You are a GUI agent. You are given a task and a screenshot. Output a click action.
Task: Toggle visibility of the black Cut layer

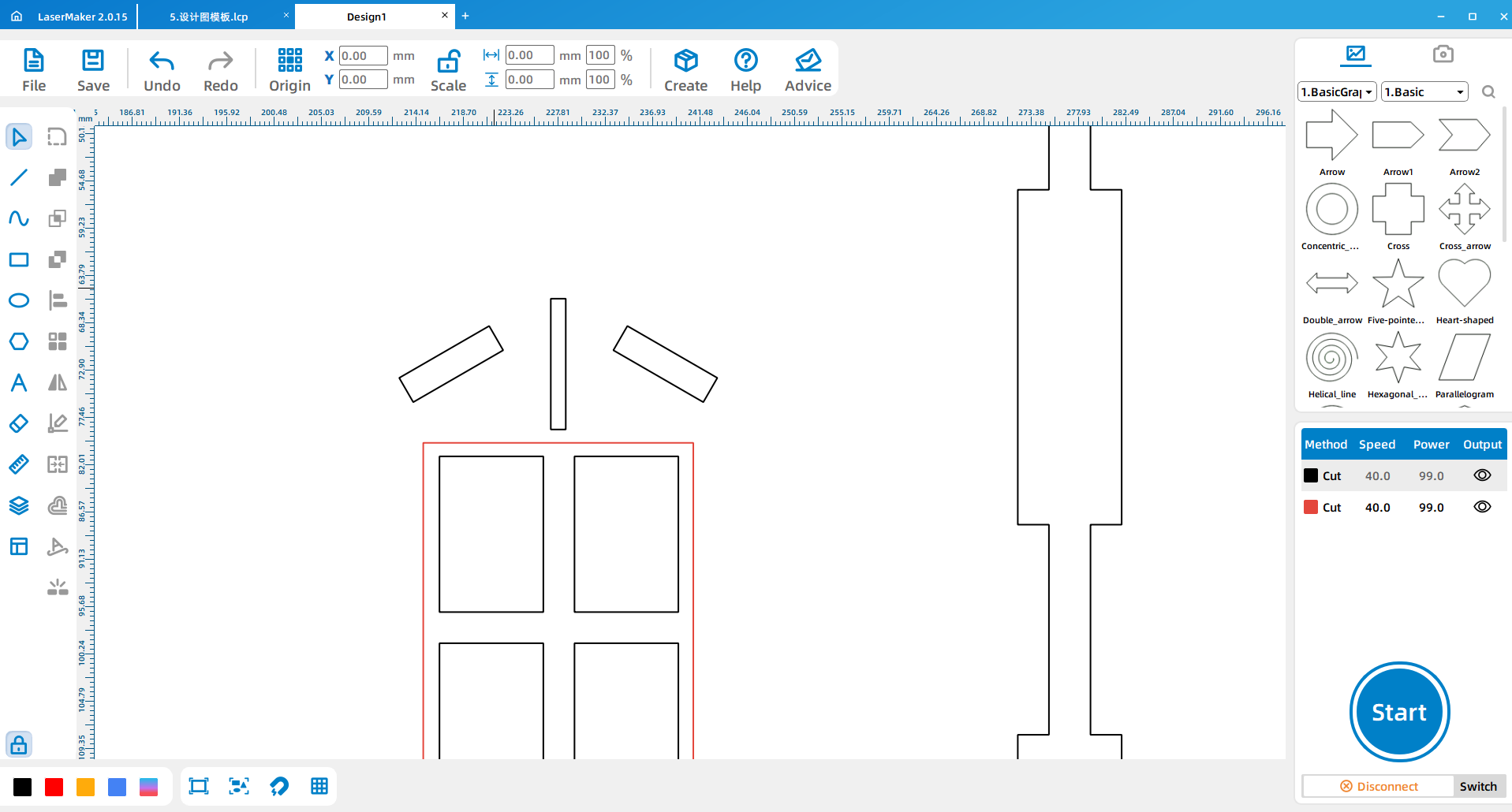(1482, 475)
